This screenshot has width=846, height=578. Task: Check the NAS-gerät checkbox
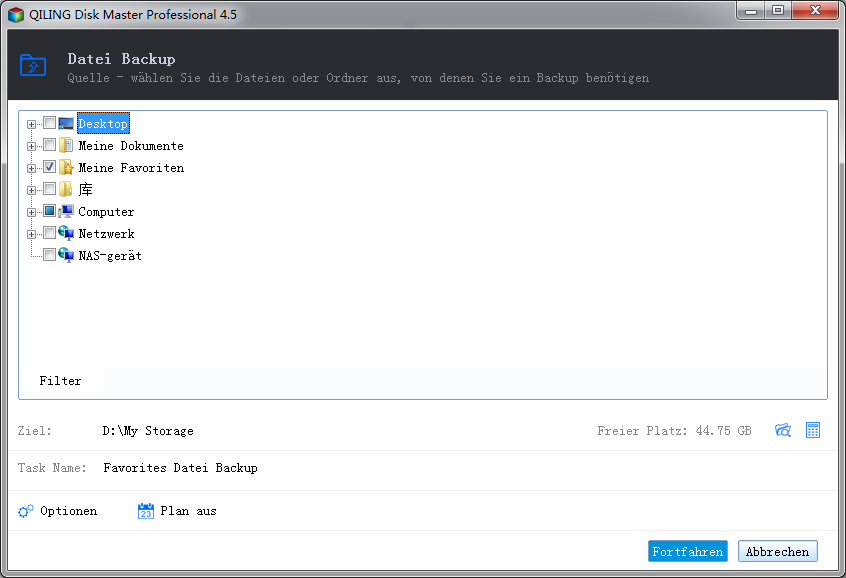click(x=49, y=255)
